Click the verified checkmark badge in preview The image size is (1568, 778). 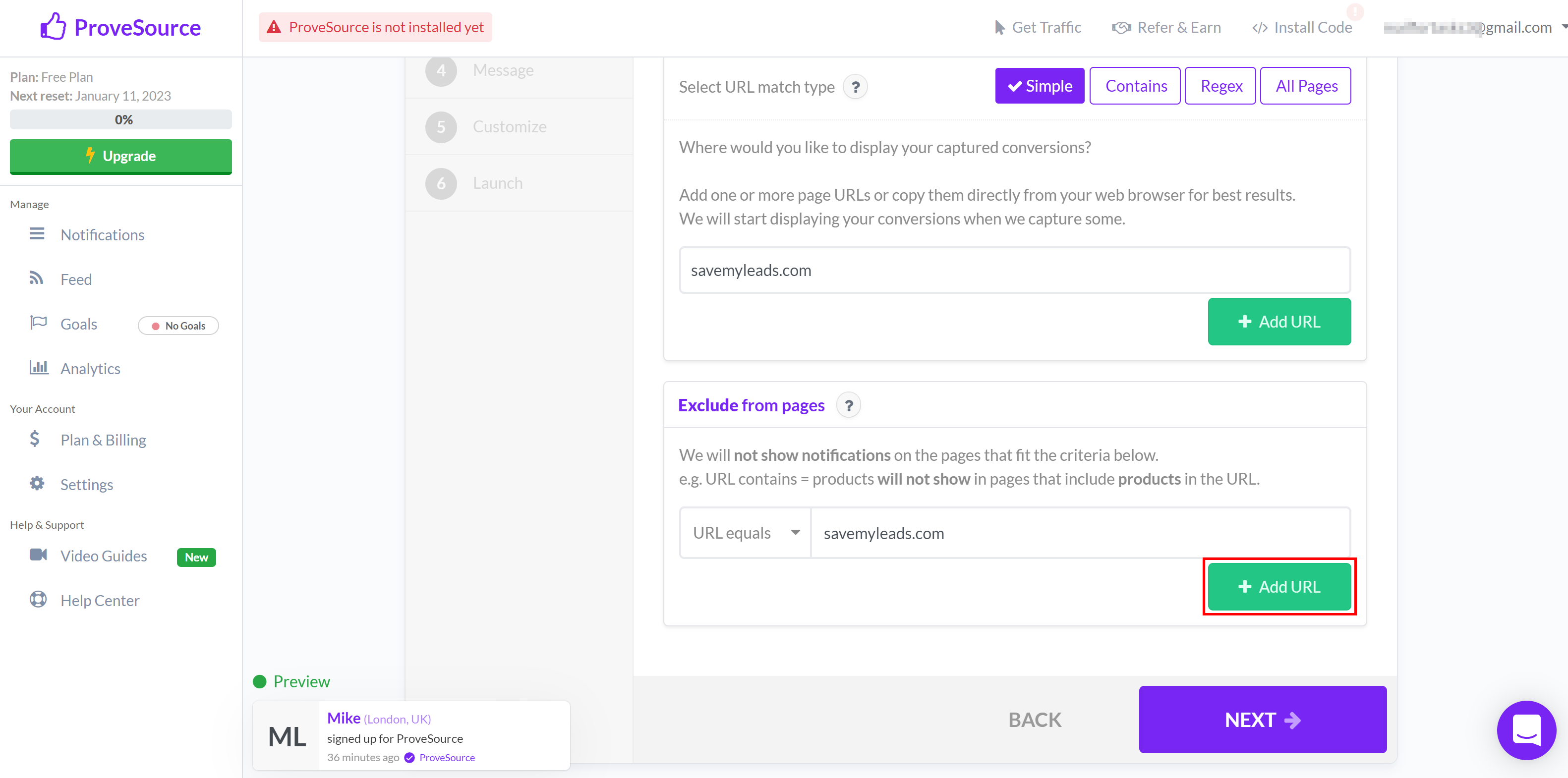[x=409, y=757]
